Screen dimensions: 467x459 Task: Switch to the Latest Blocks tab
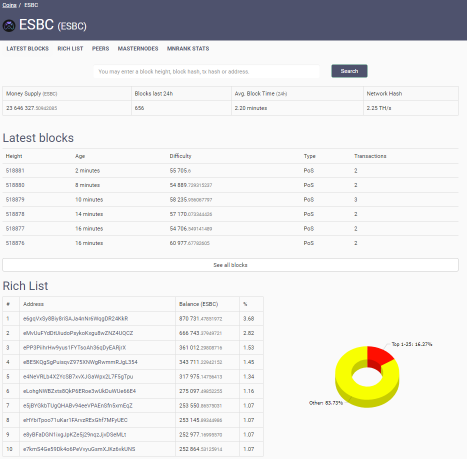28,49
